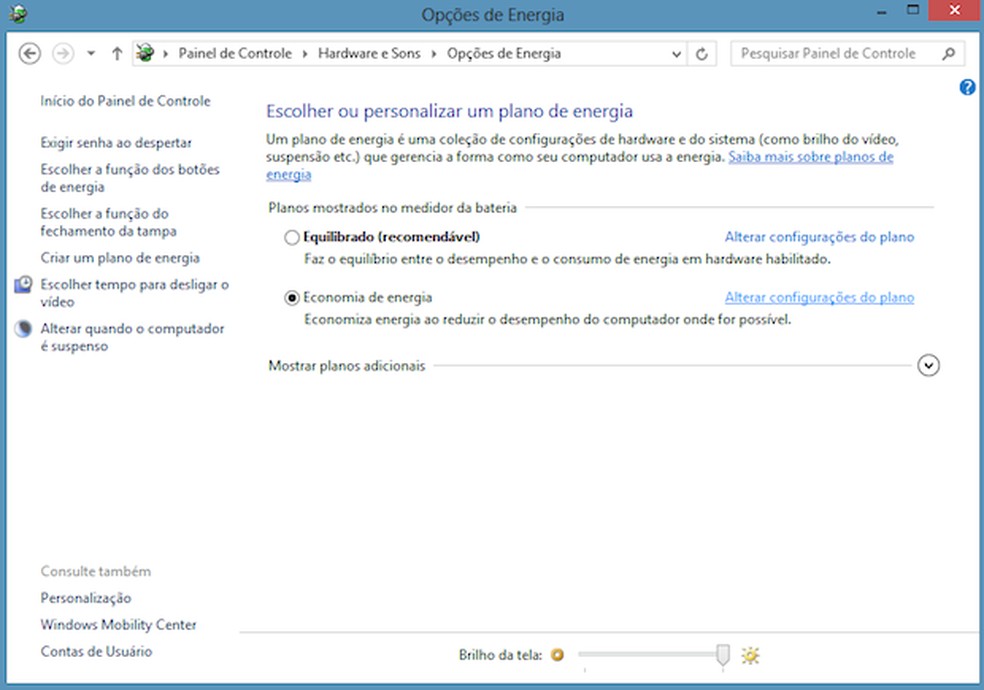984x690 pixels.
Task: Open the address bar history dropdown
Action: (x=676, y=54)
